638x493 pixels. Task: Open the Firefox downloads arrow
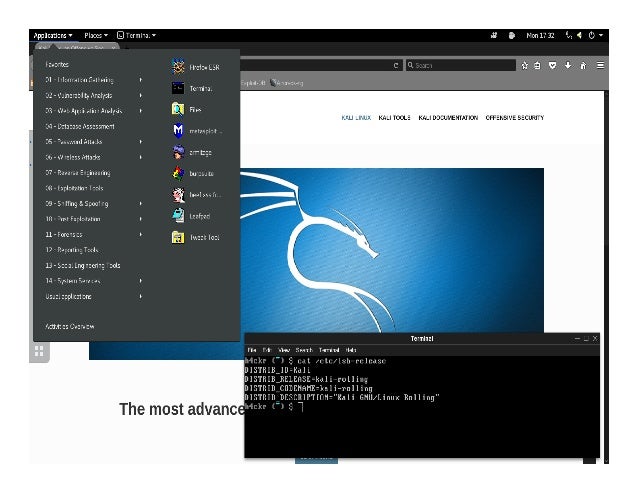(568, 65)
